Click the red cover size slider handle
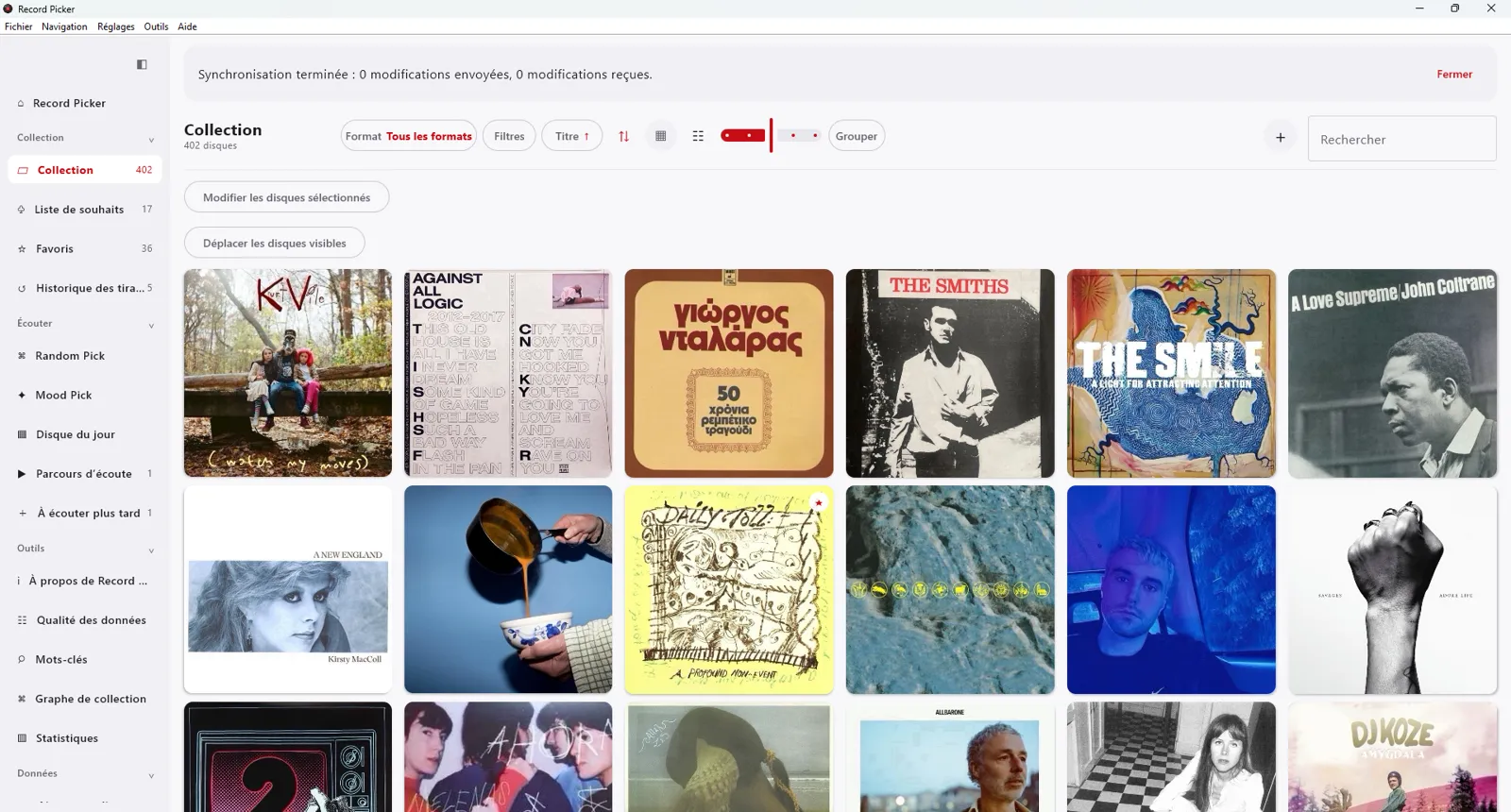Screen dimensions: 1511x812 coord(771,136)
